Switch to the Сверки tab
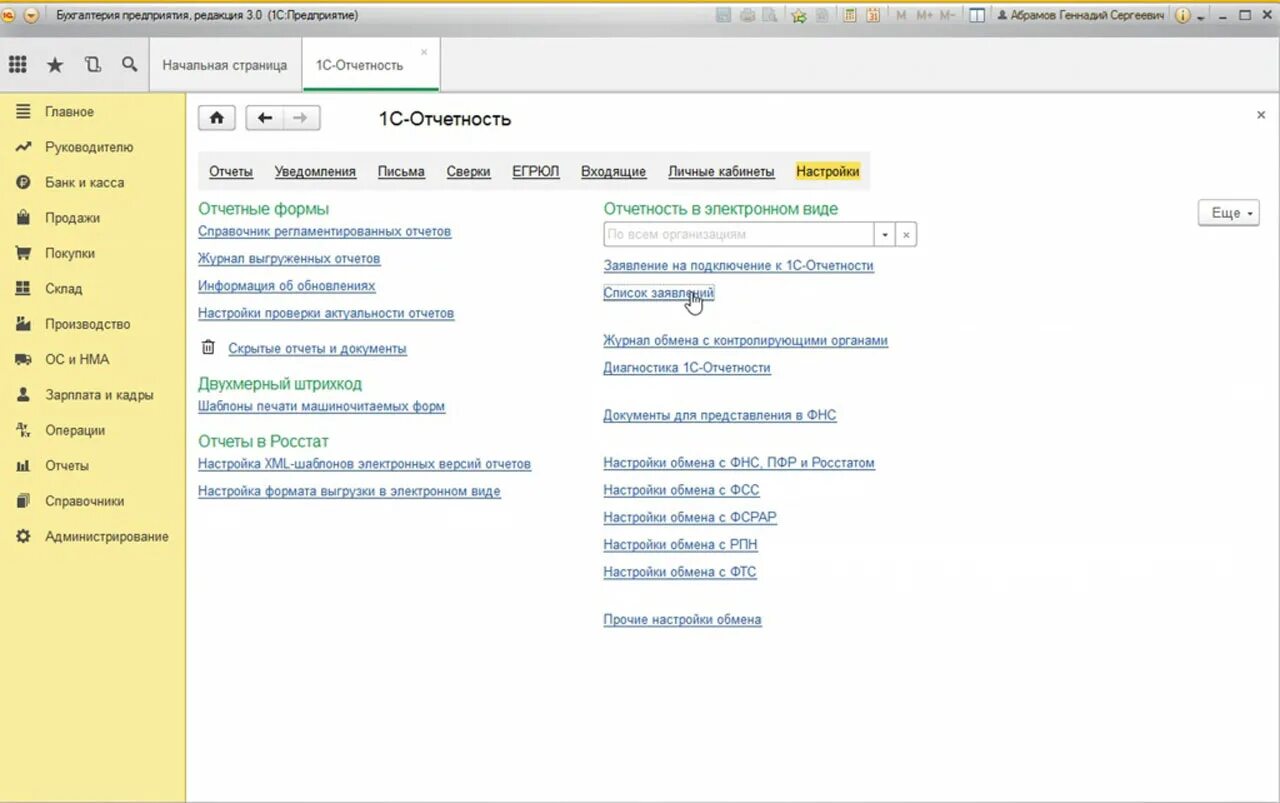1280x803 pixels. 468,171
